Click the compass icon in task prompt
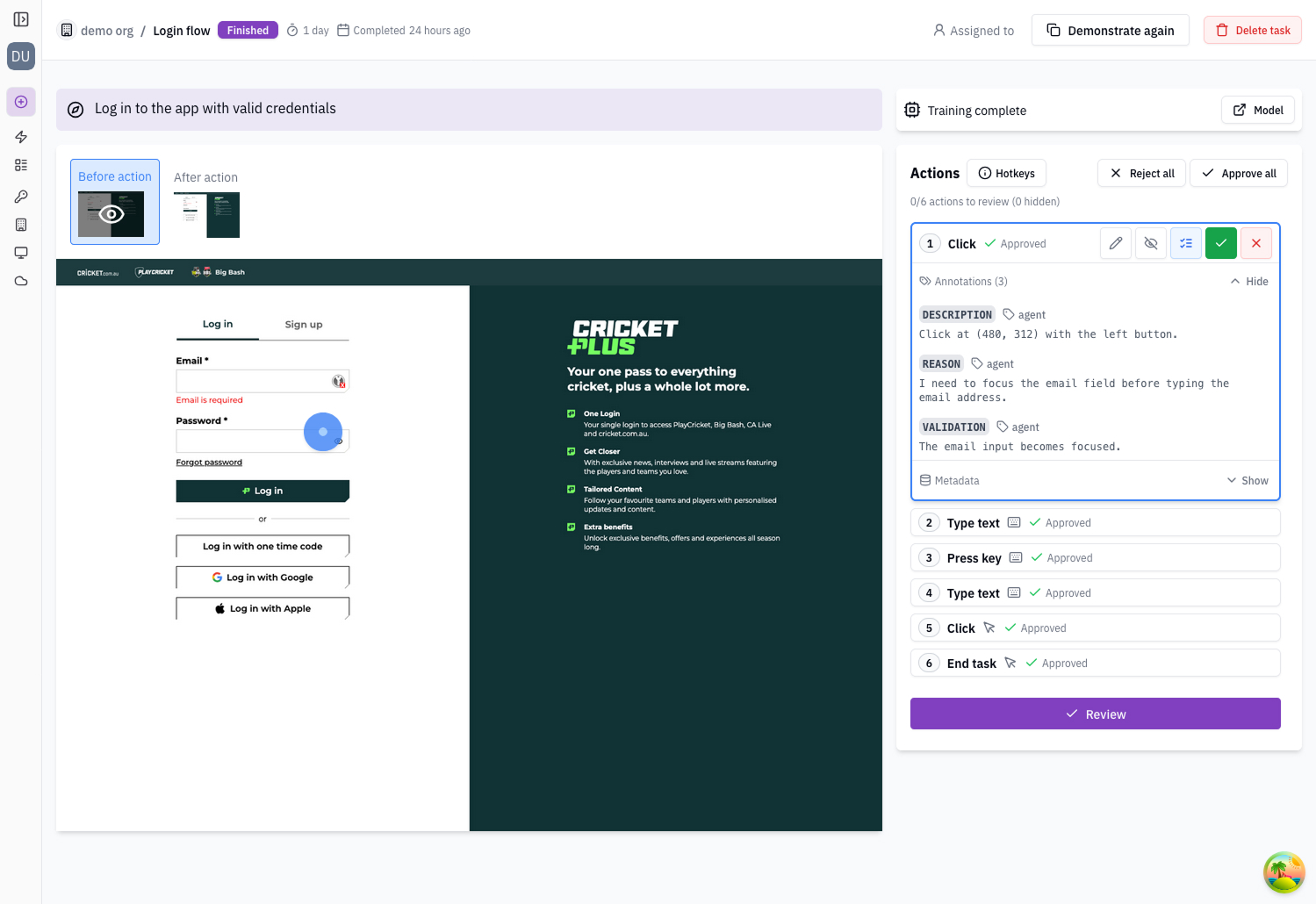Screen dimensions: 1316x904 (76, 110)
